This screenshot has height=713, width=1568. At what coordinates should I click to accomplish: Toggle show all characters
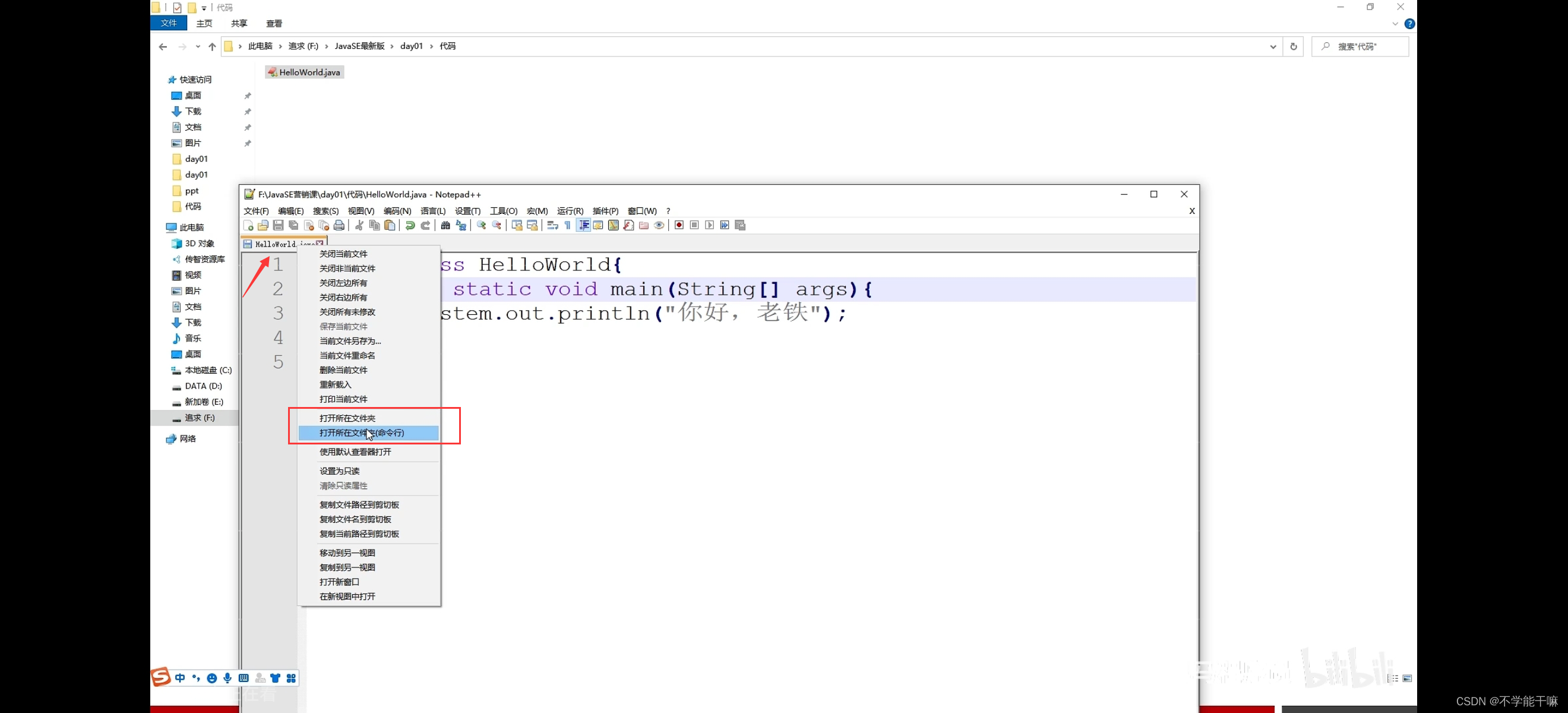tap(567, 225)
